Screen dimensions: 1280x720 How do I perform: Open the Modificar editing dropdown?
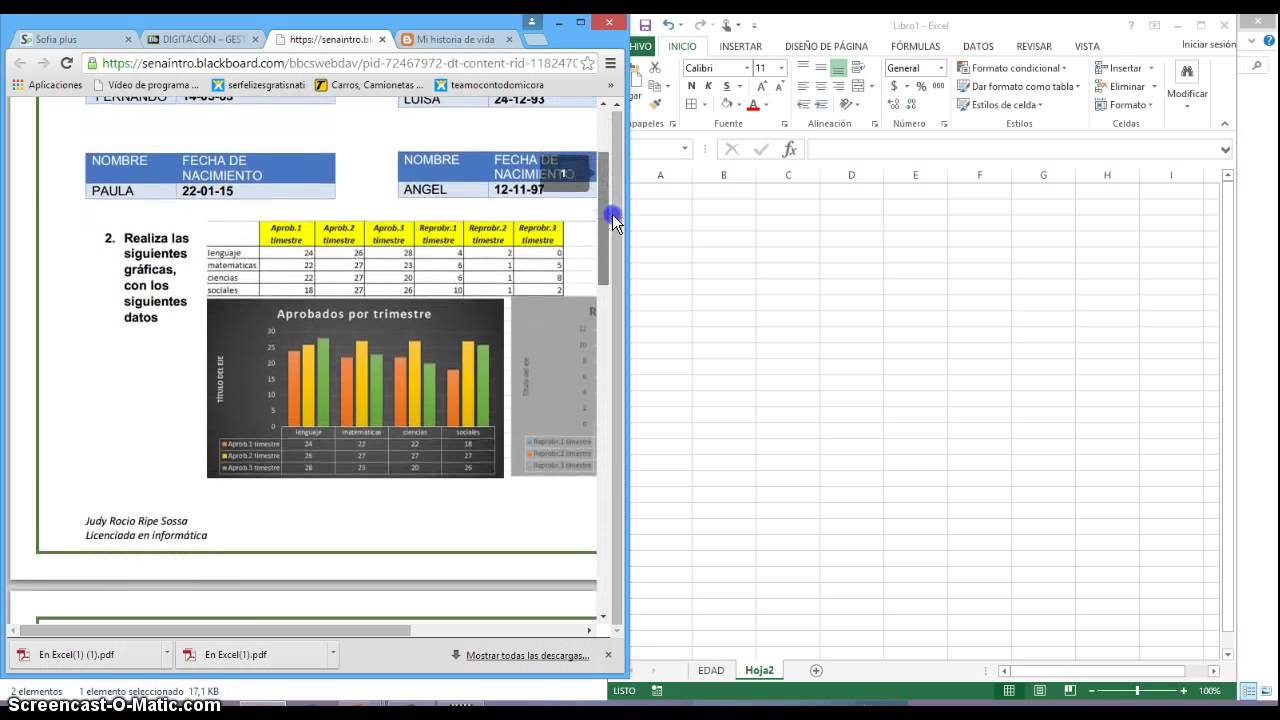[x=1187, y=85]
